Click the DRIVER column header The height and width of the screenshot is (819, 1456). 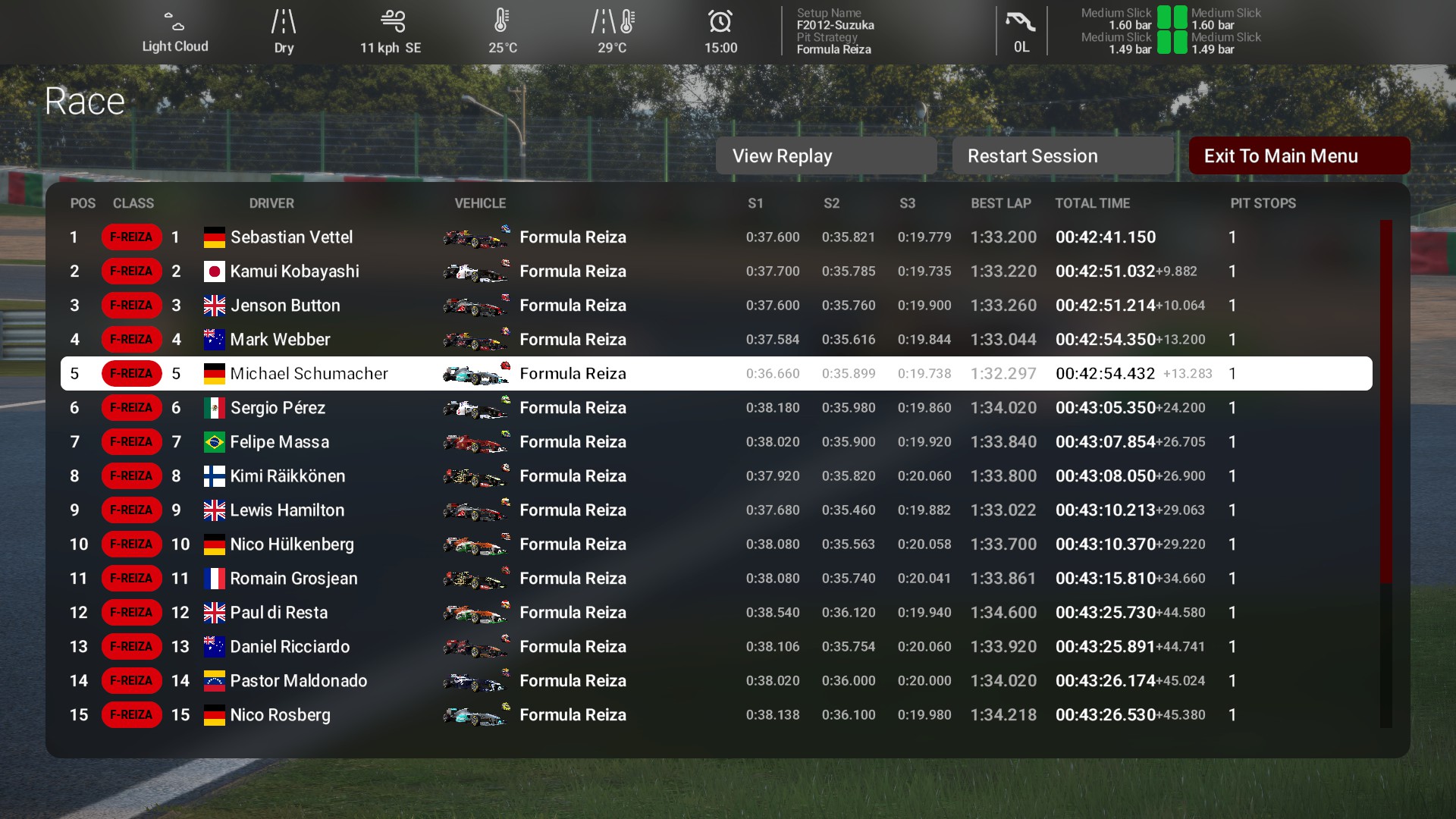tap(271, 203)
